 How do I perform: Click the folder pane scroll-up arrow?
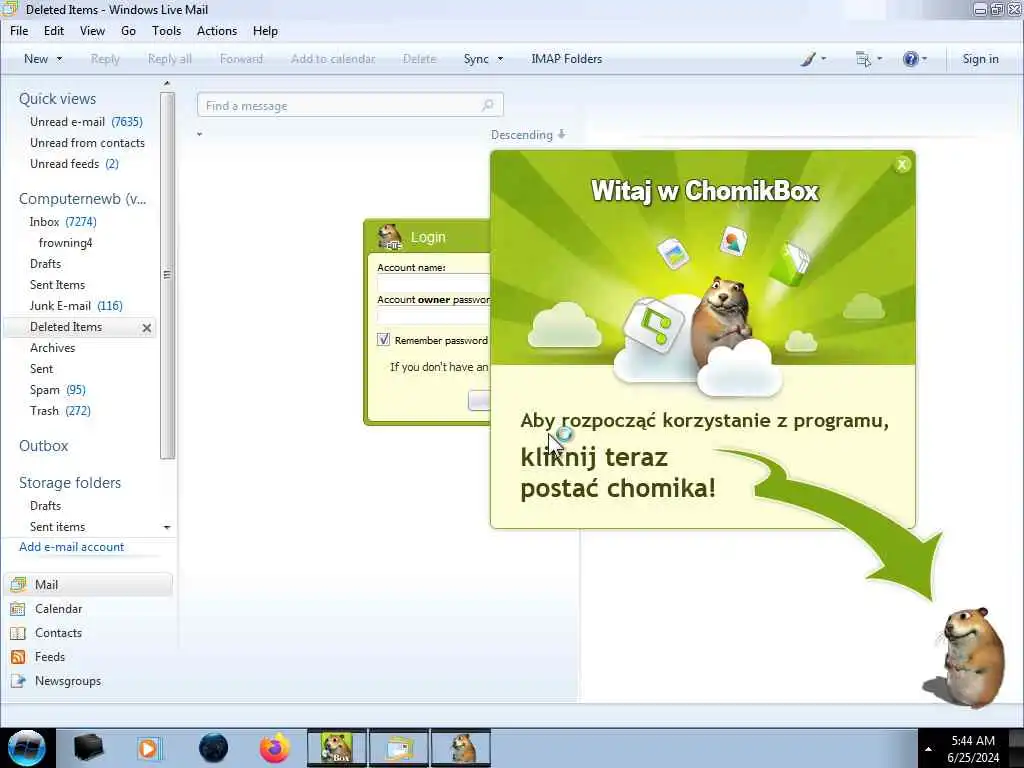point(167,84)
